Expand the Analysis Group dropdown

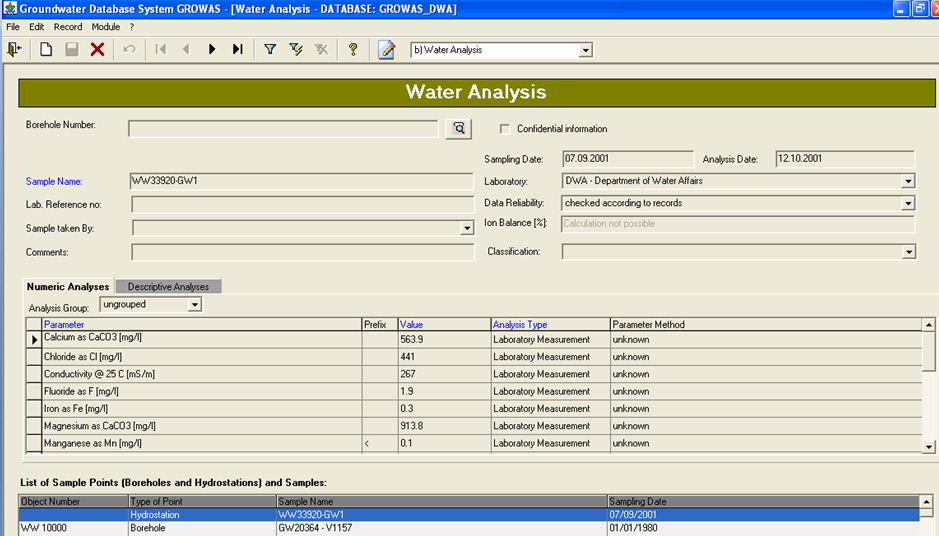point(194,304)
